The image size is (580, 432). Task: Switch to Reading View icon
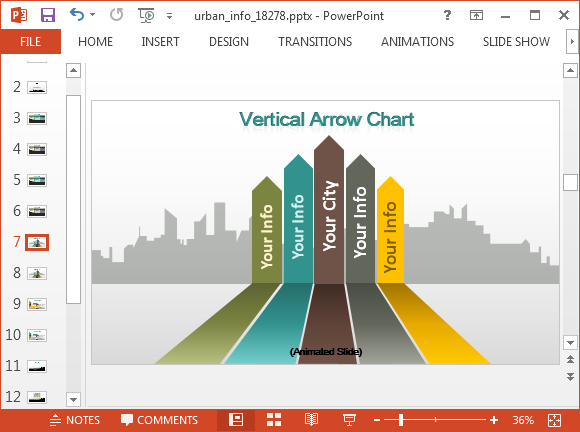pyautogui.click(x=311, y=420)
